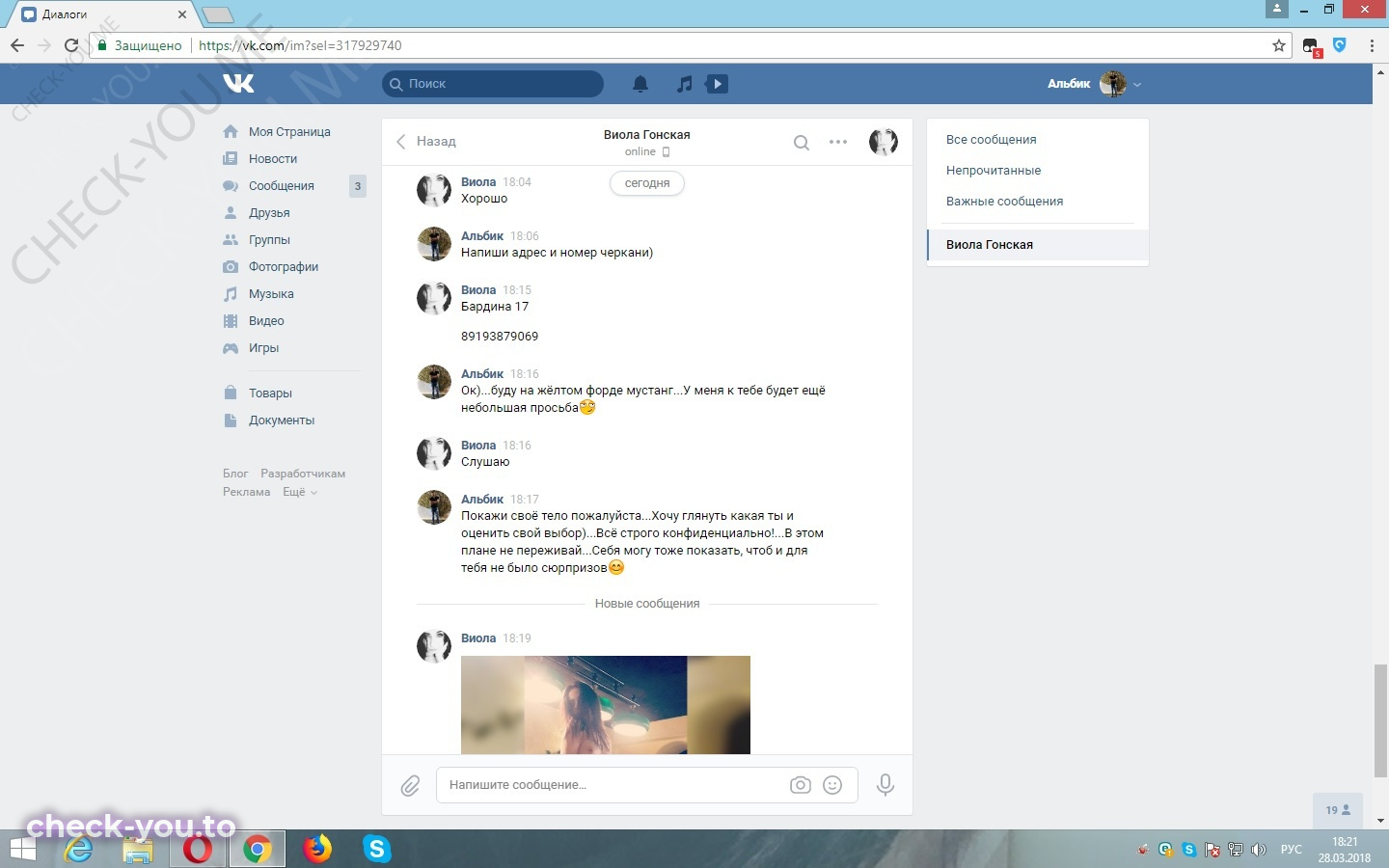Click Альбик profile avatar in header
The height and width of the screenshot is (868, 1389).
click(x=1113, y=84)
